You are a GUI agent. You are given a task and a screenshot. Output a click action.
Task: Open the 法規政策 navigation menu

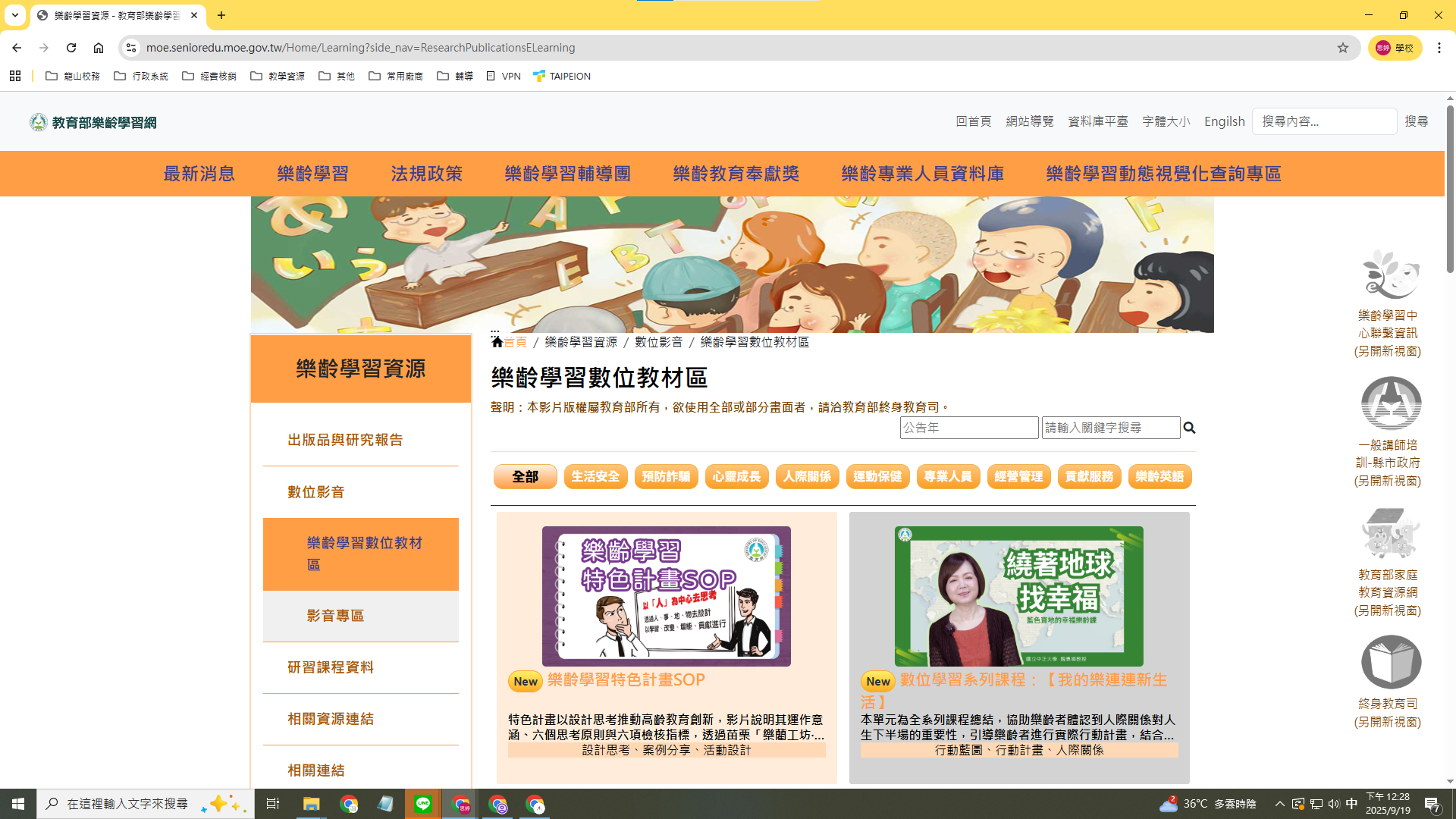425,173
